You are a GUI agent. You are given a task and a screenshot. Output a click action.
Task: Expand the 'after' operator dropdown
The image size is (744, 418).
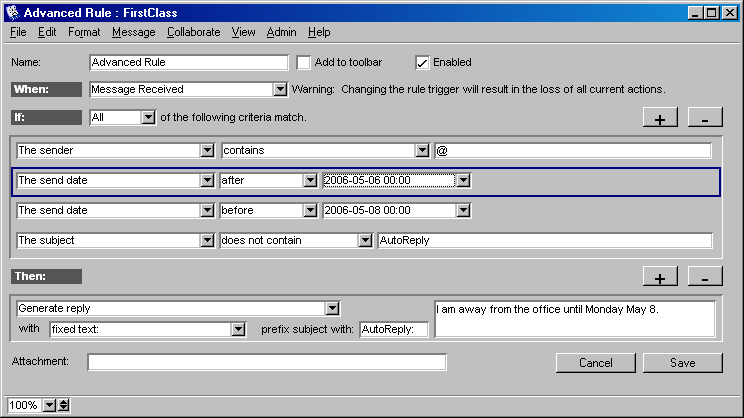310,180
